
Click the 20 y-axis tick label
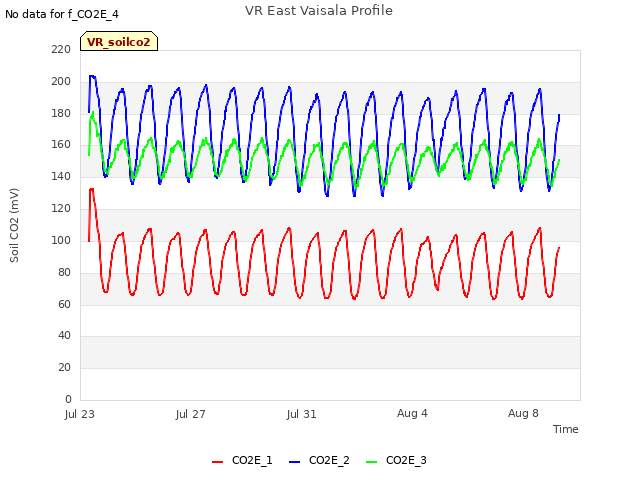64,367
